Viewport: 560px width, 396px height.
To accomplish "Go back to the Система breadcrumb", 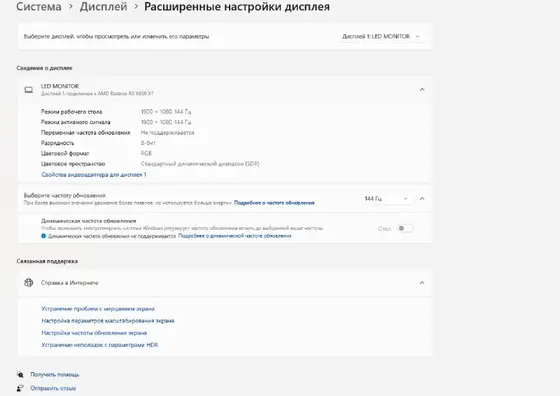I will point(39,6).
